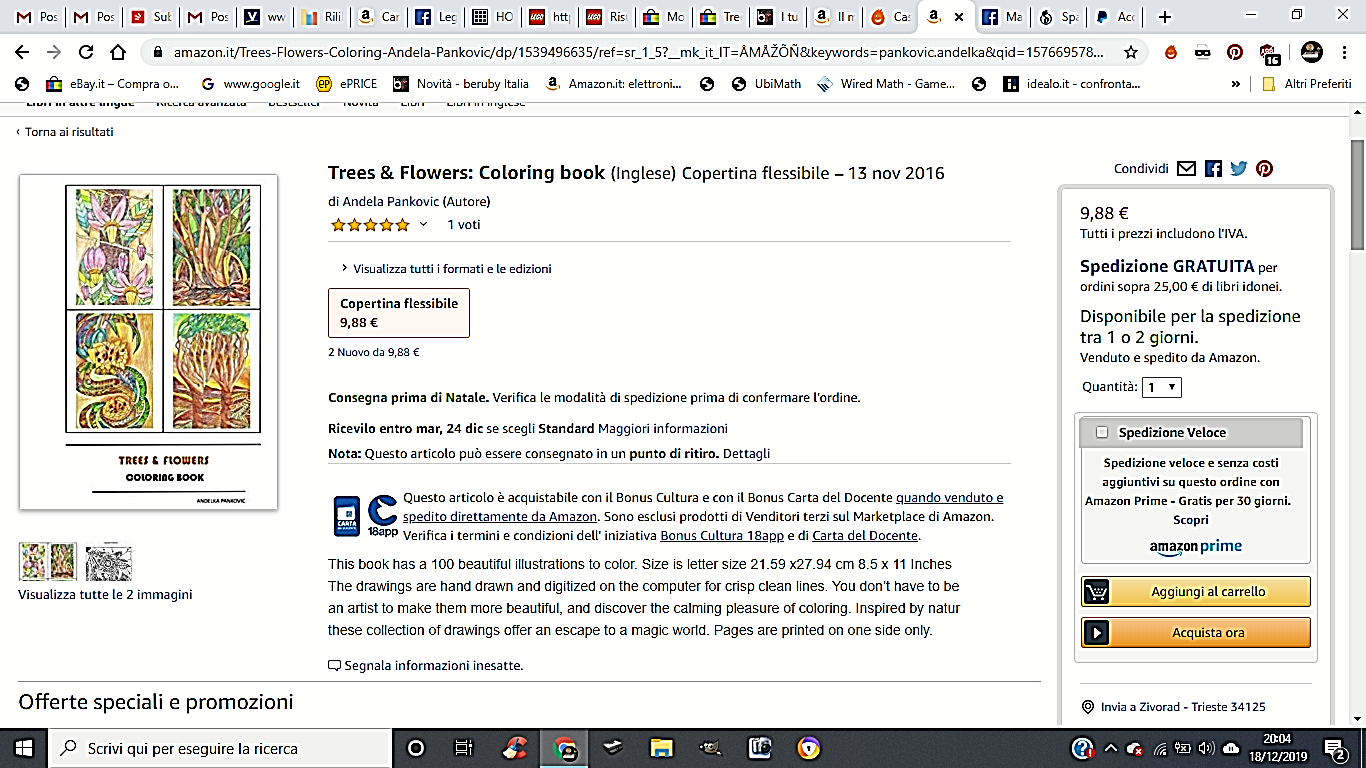Go to browser home page icon
1366x768 pixels.
(x=118, y=52)
